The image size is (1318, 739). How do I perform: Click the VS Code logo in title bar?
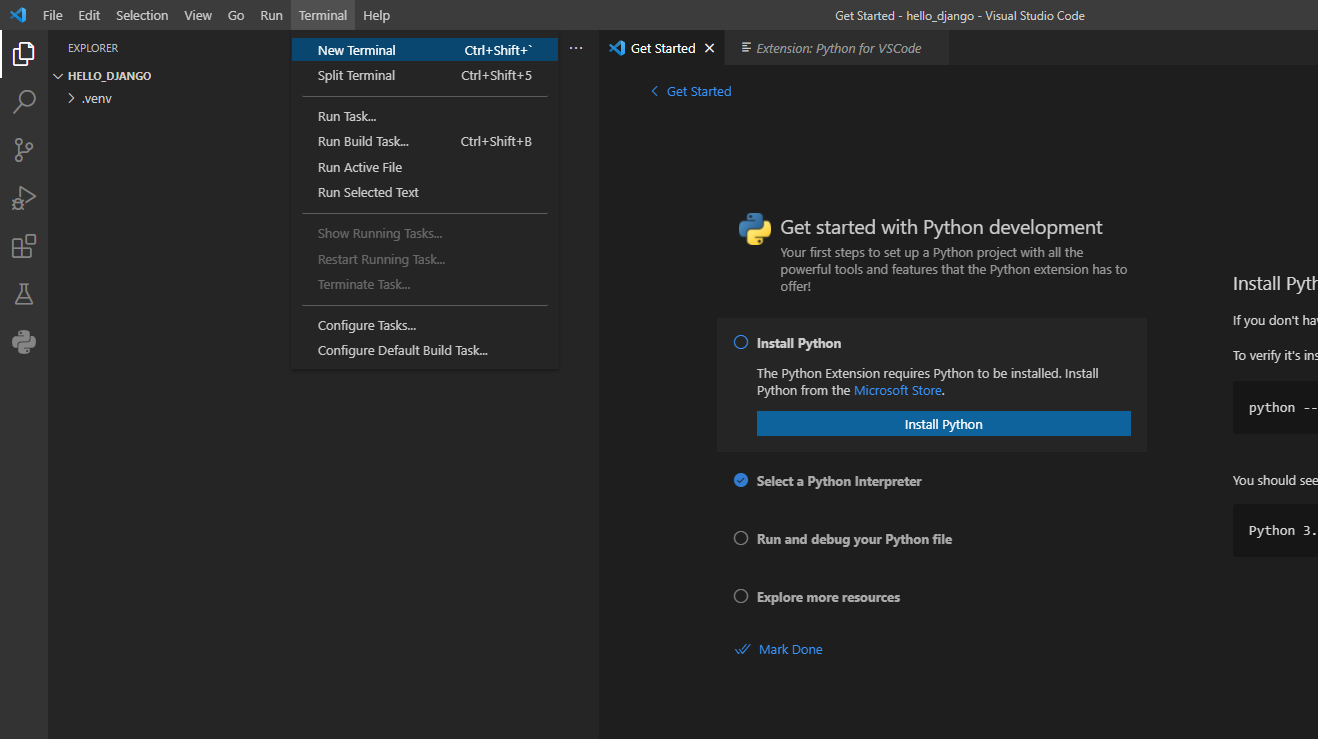(17, 15)
